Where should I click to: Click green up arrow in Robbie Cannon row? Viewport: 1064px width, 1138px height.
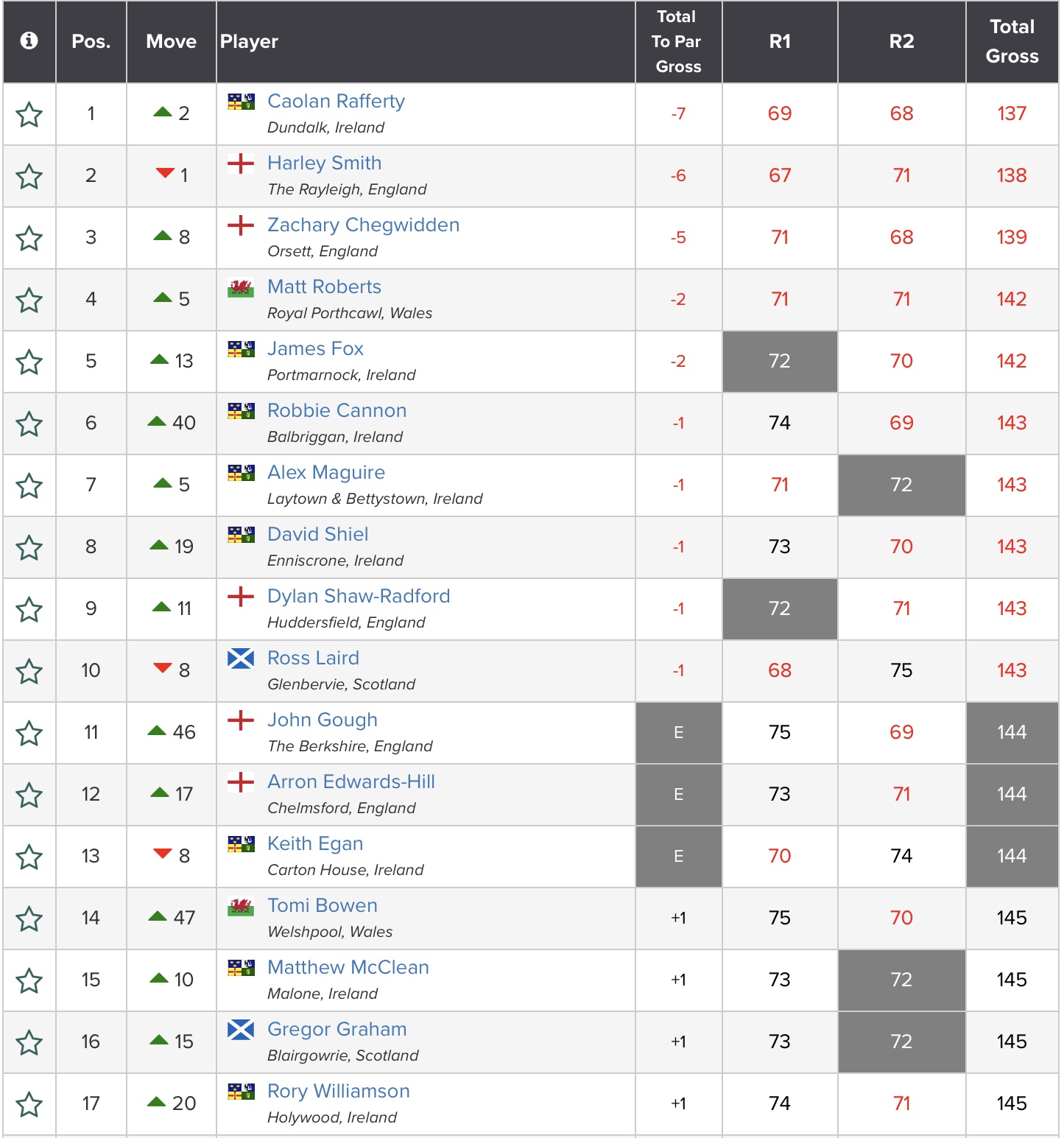click(x=157, y=421)
